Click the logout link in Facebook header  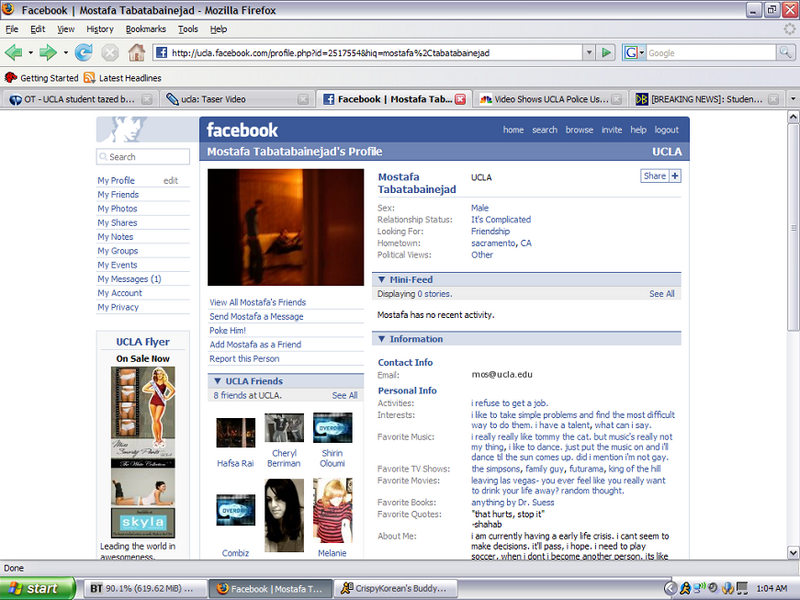click(x=666, y=130)
